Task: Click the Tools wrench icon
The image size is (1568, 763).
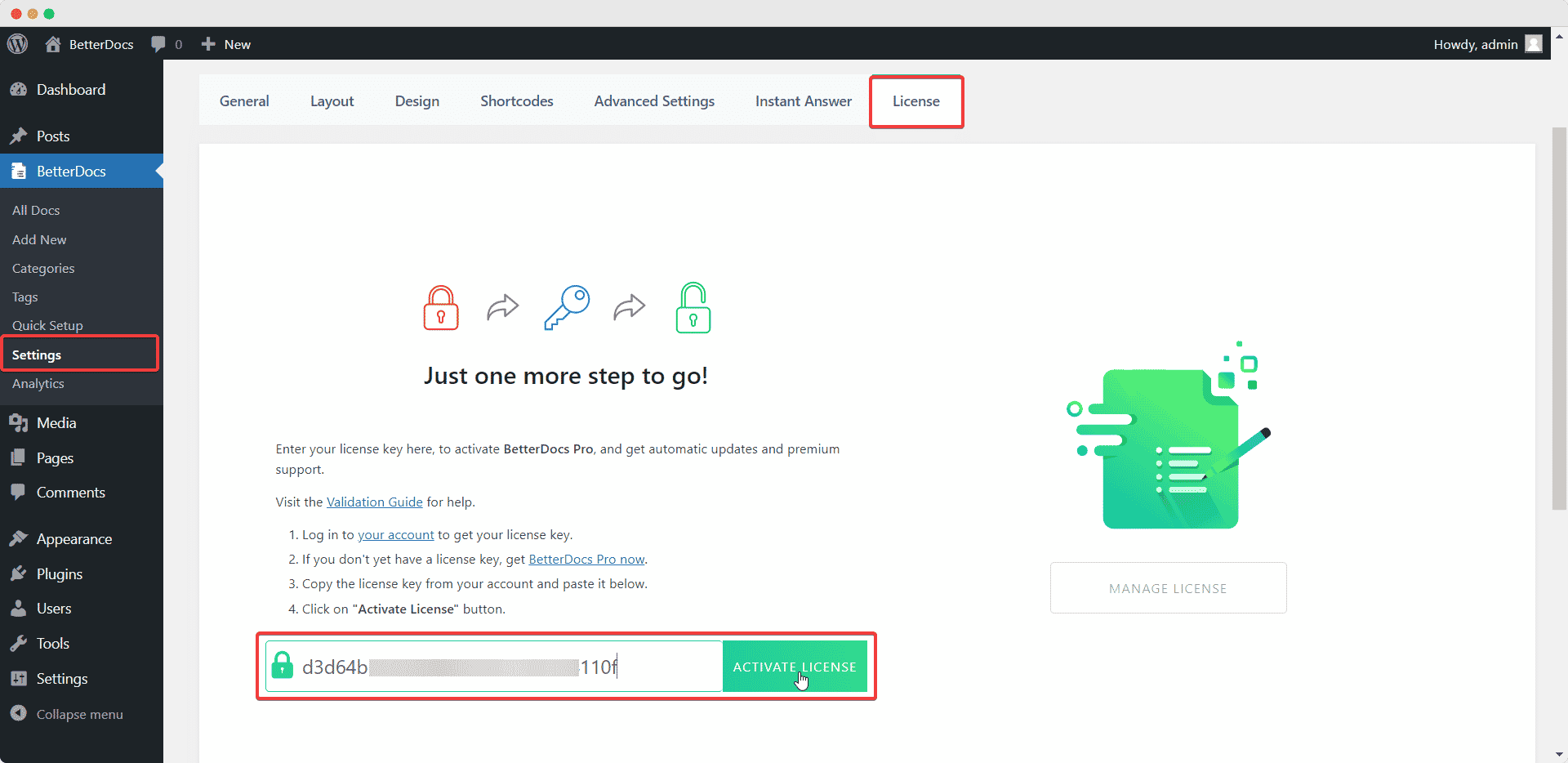Action: click(19, 644)
